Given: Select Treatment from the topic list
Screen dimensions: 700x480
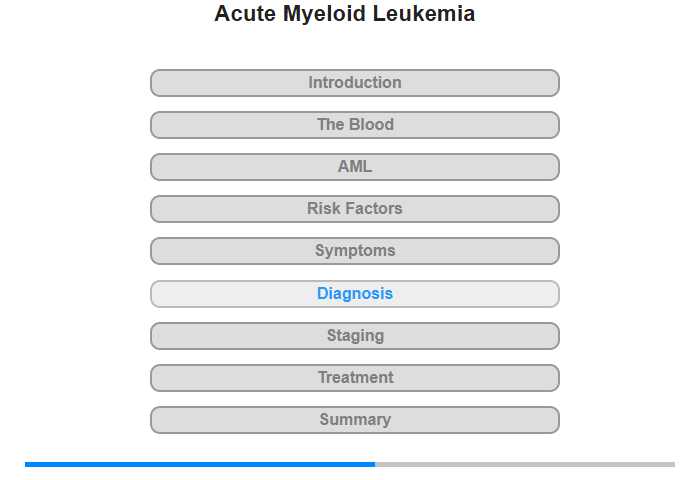Looking at the screenshot, I should click(x=355, y=378).
